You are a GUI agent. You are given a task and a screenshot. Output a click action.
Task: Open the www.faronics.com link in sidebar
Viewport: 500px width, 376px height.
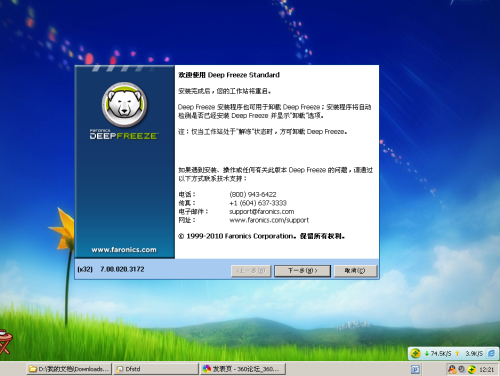tap(124, 250)
